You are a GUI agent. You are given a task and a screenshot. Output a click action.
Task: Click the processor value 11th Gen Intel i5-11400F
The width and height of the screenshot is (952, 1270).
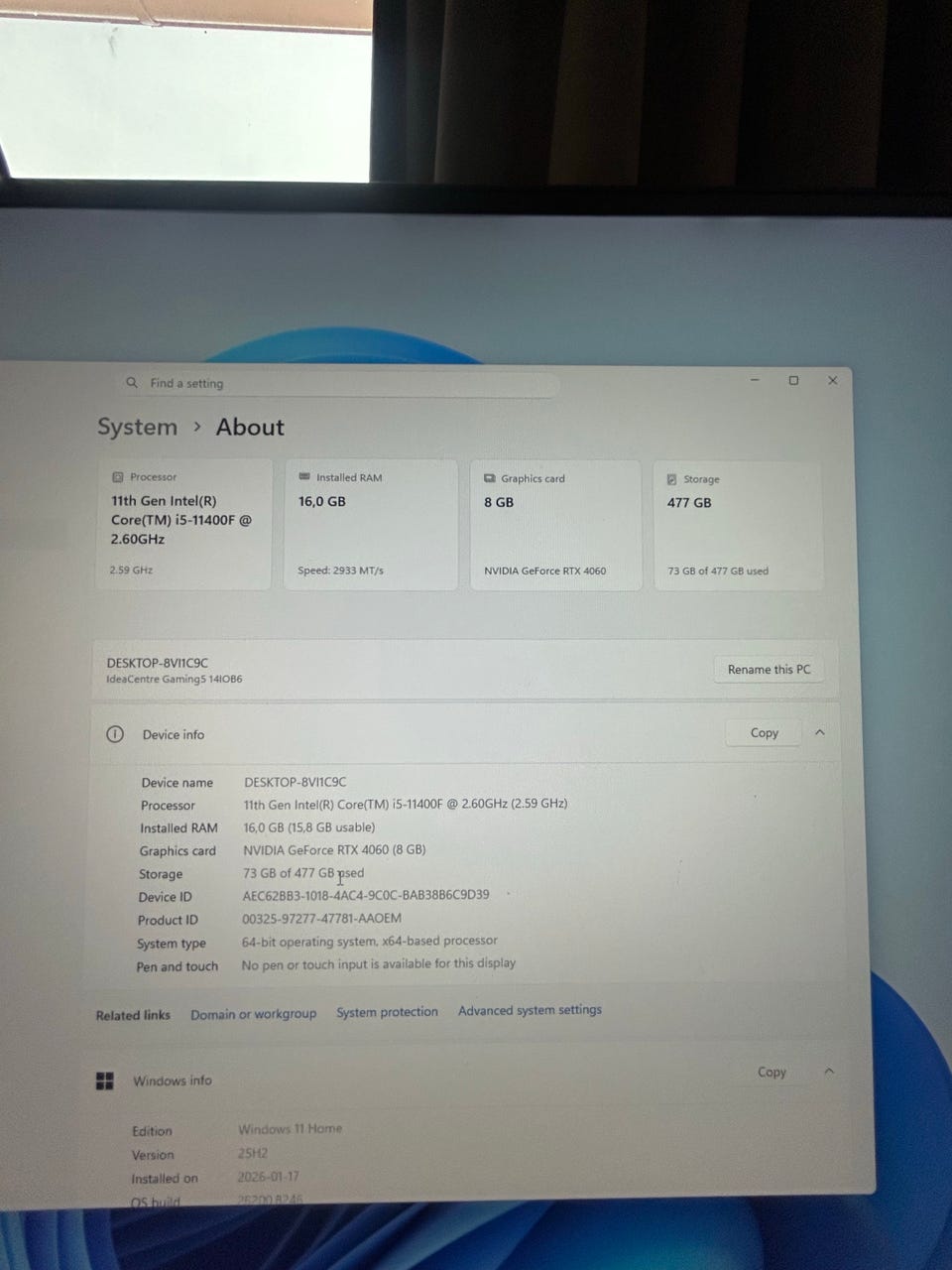click(x=406, y=804)
